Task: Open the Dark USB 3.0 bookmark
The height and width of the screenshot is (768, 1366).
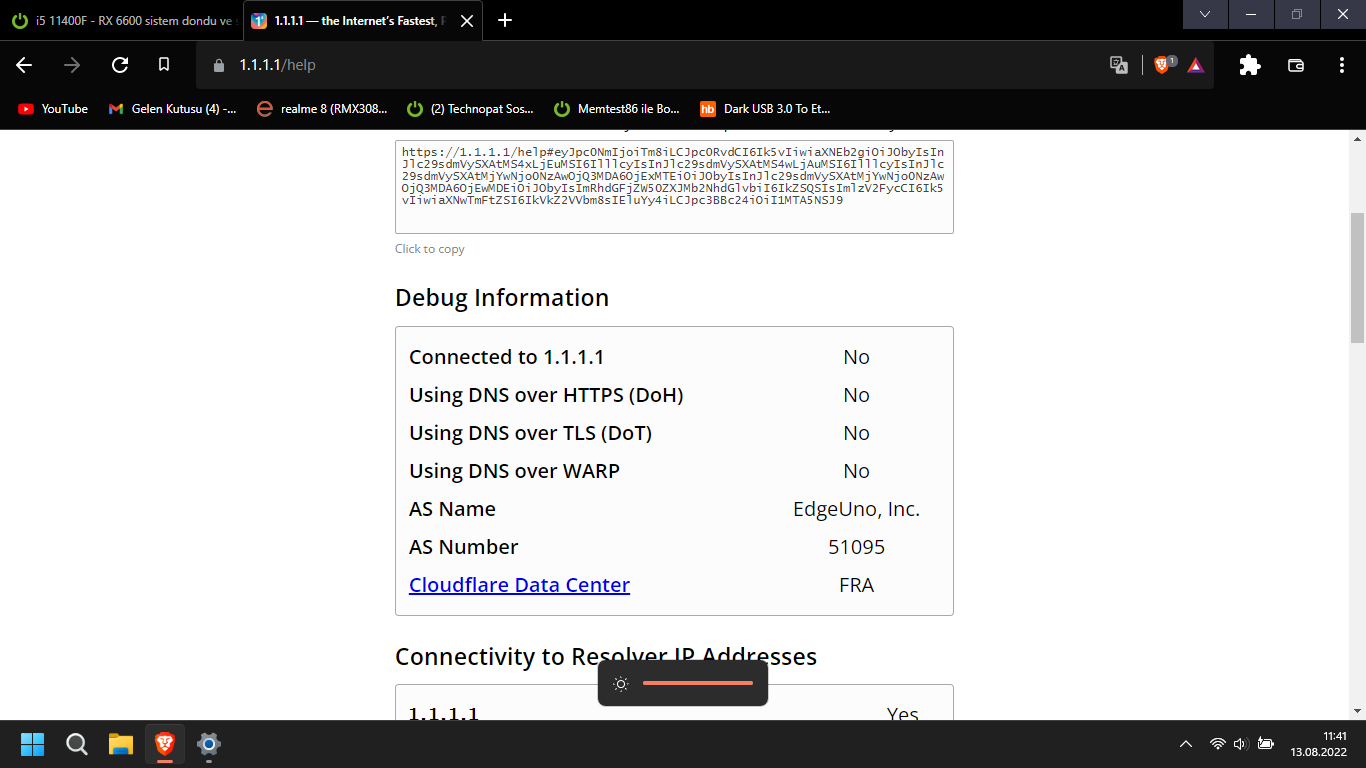Action: 765,109
